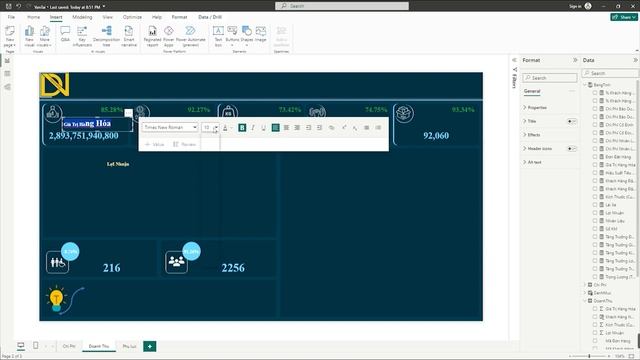Collapse the Data pane

coord(636,60)
